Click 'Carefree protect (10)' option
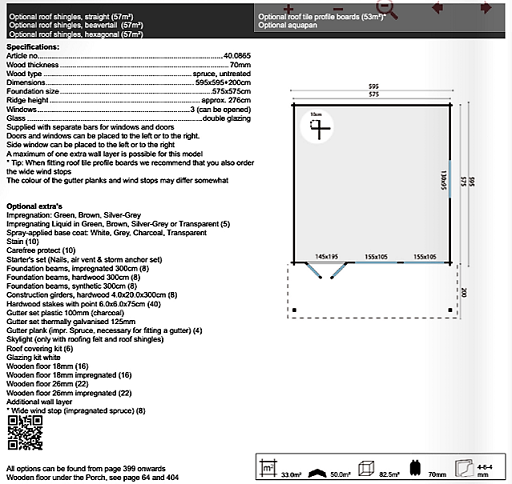The image size is (512, 484). coord(41,250)
